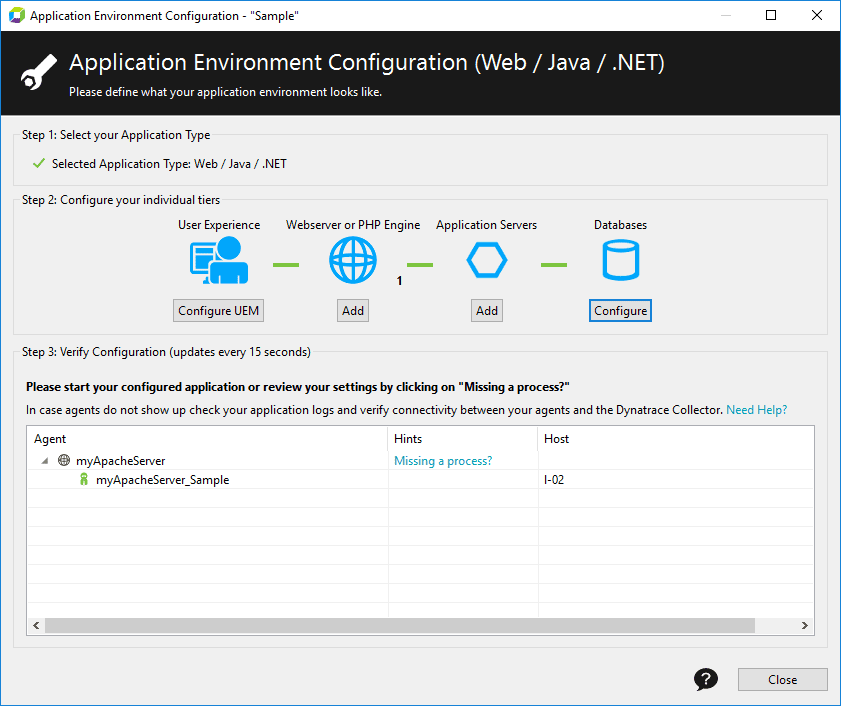The width and height of the screenshot is (841, 706).
Task: Click the Host column header
Action: pos(676,439)
